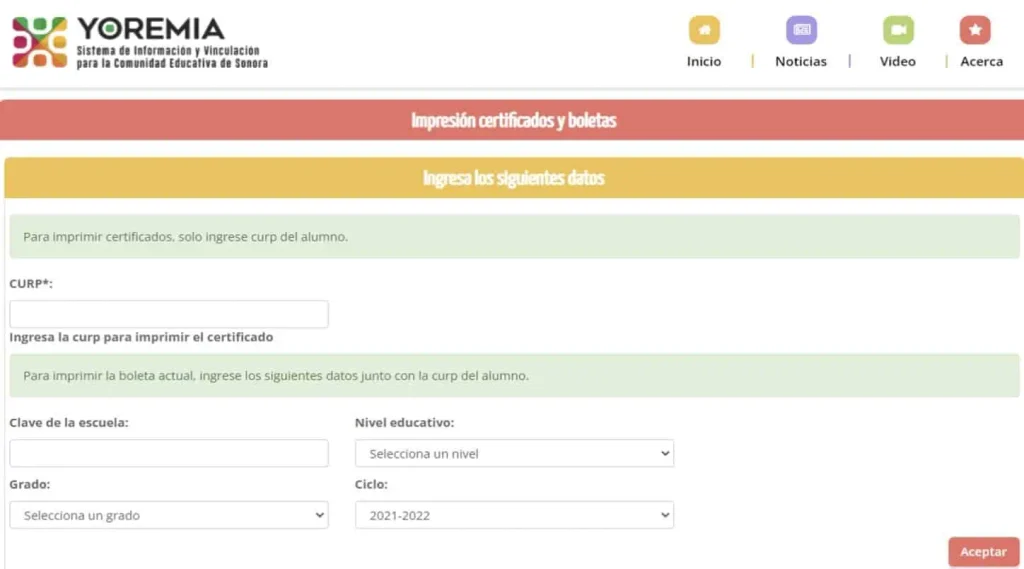
Task: Click the YOREMIA title text
Action: click(x=151, y=29)
